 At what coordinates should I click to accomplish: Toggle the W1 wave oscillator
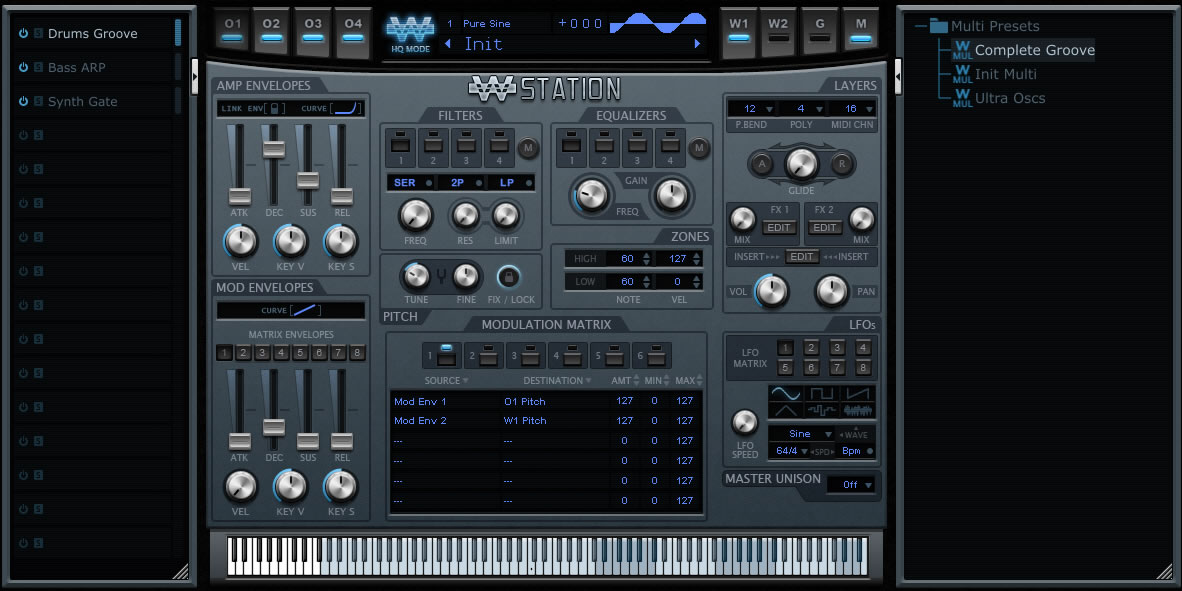tap(740, 30)
